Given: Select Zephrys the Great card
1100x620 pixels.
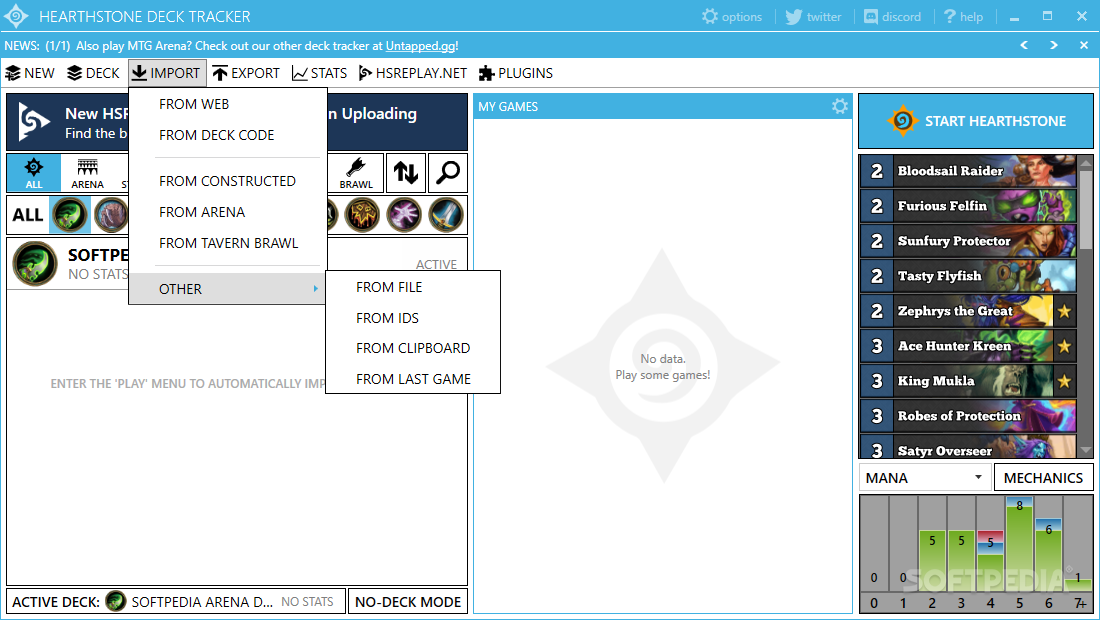Looking at the screenshot, I should coord(968,311).
